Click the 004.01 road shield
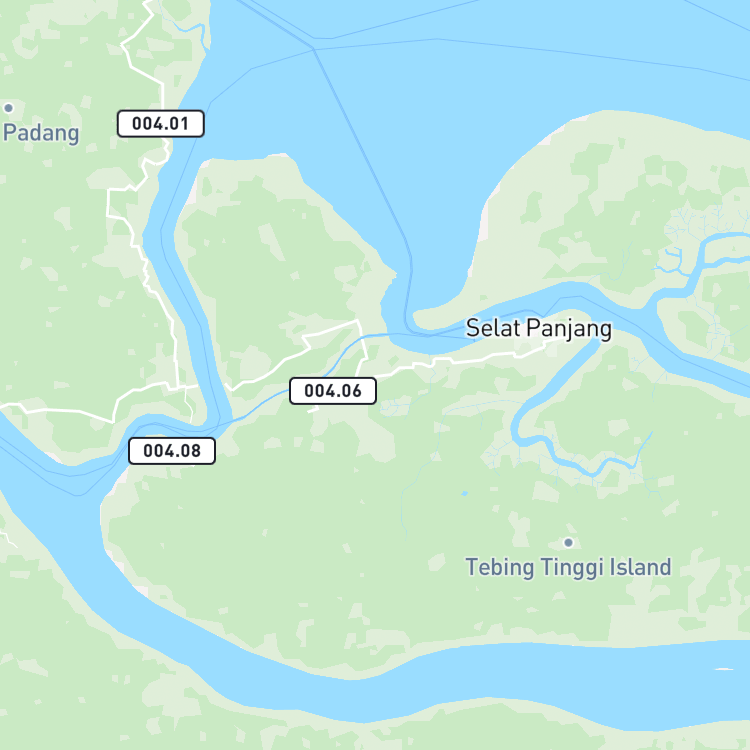This screenshot has height=750, width=750. pyautogui.click(x=161, y=124)
